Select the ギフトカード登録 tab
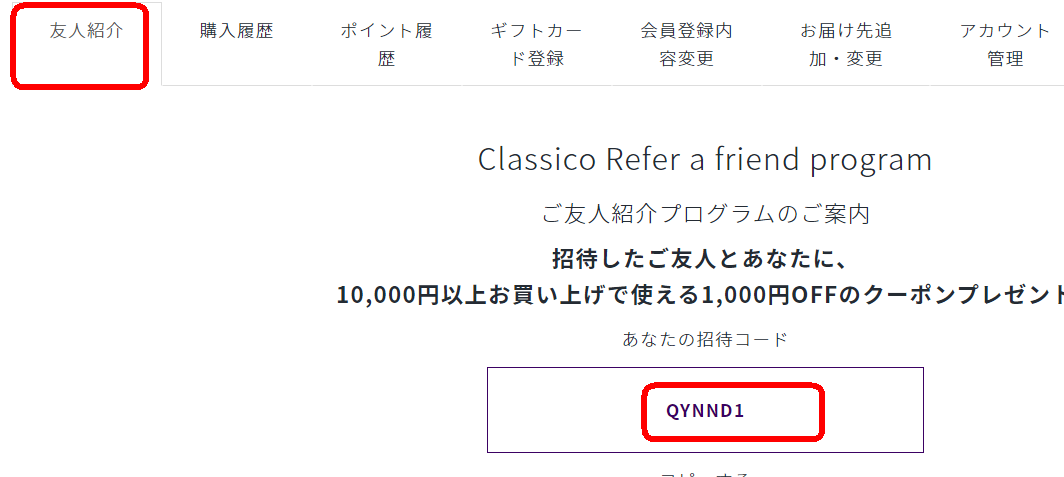 (536, 44)
